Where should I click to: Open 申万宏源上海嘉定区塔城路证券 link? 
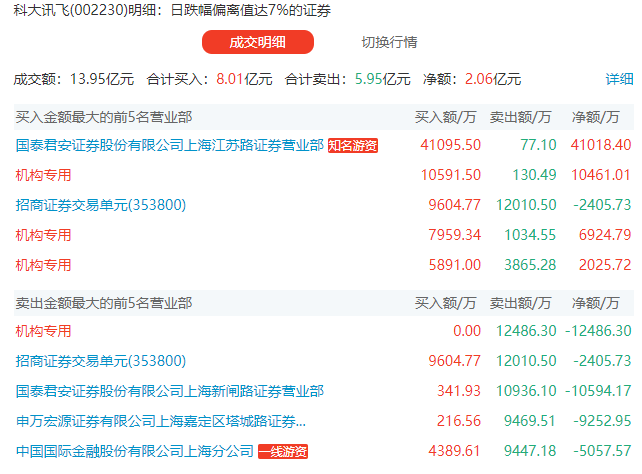tap(160, 421)
